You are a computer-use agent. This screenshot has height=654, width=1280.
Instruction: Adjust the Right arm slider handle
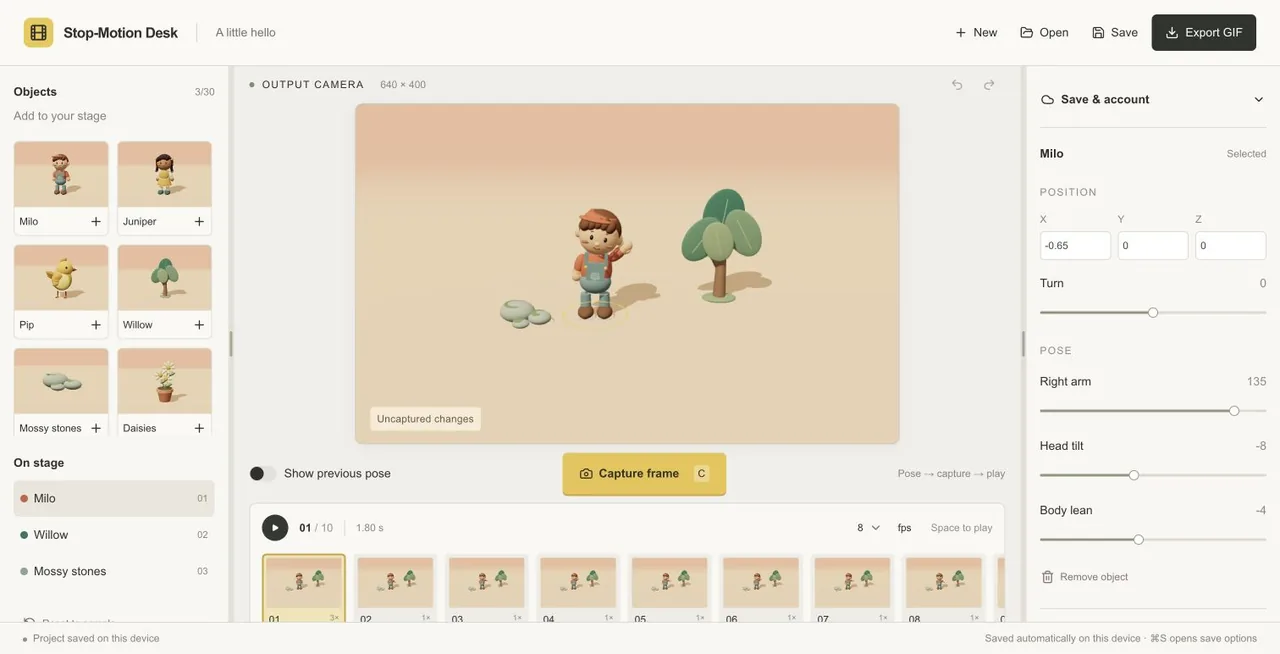click(x=1234, y=411)
